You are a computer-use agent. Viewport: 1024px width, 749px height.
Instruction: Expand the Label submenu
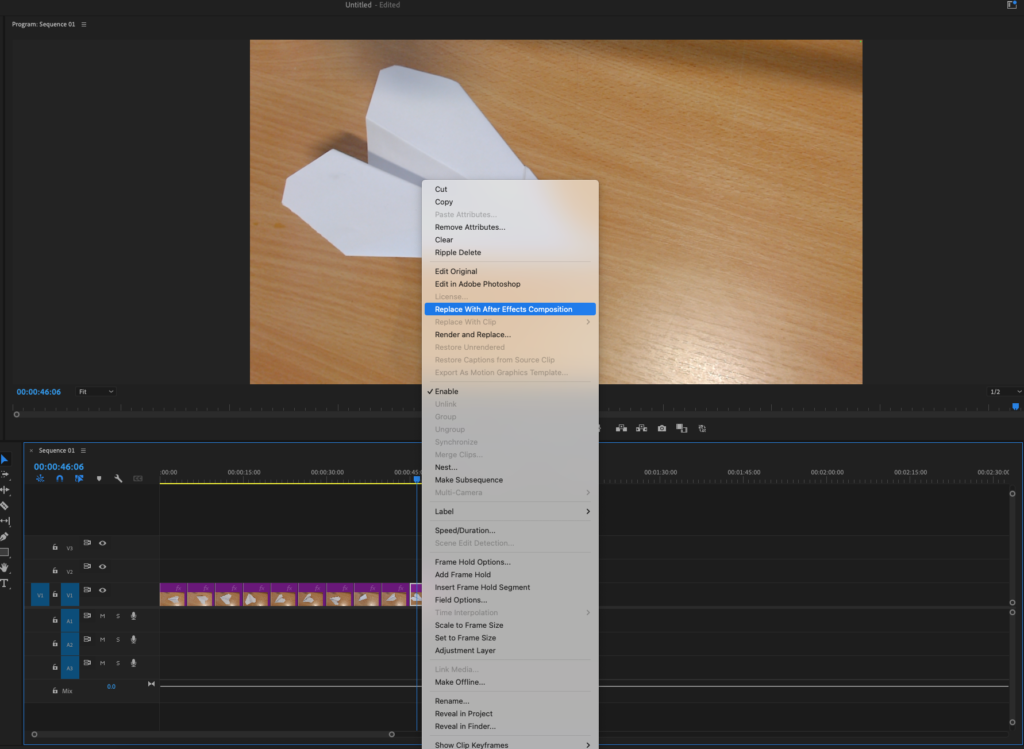[510, 512]
